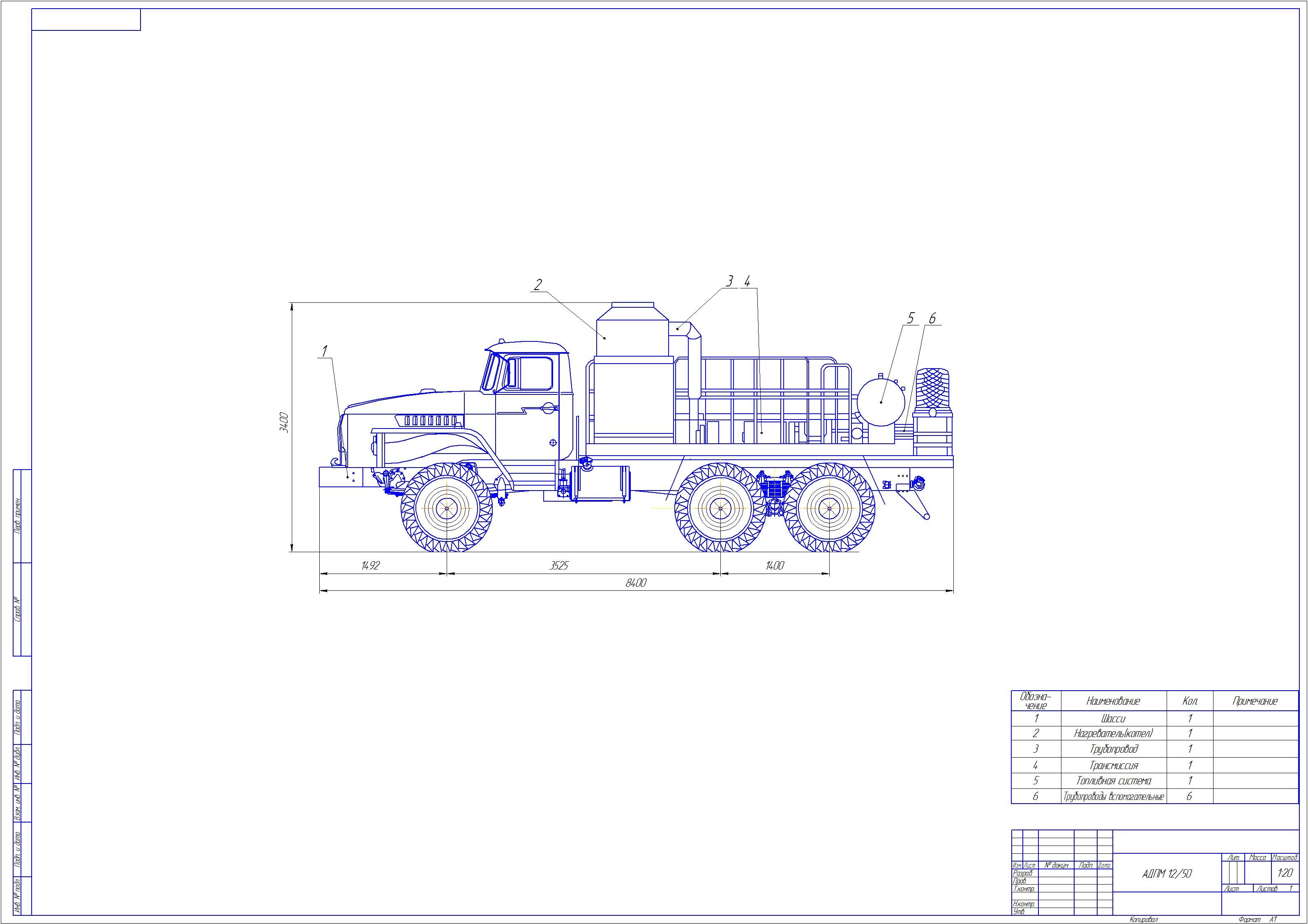Select the 3525 wheelbase dimension label

(x=558, y=566)
